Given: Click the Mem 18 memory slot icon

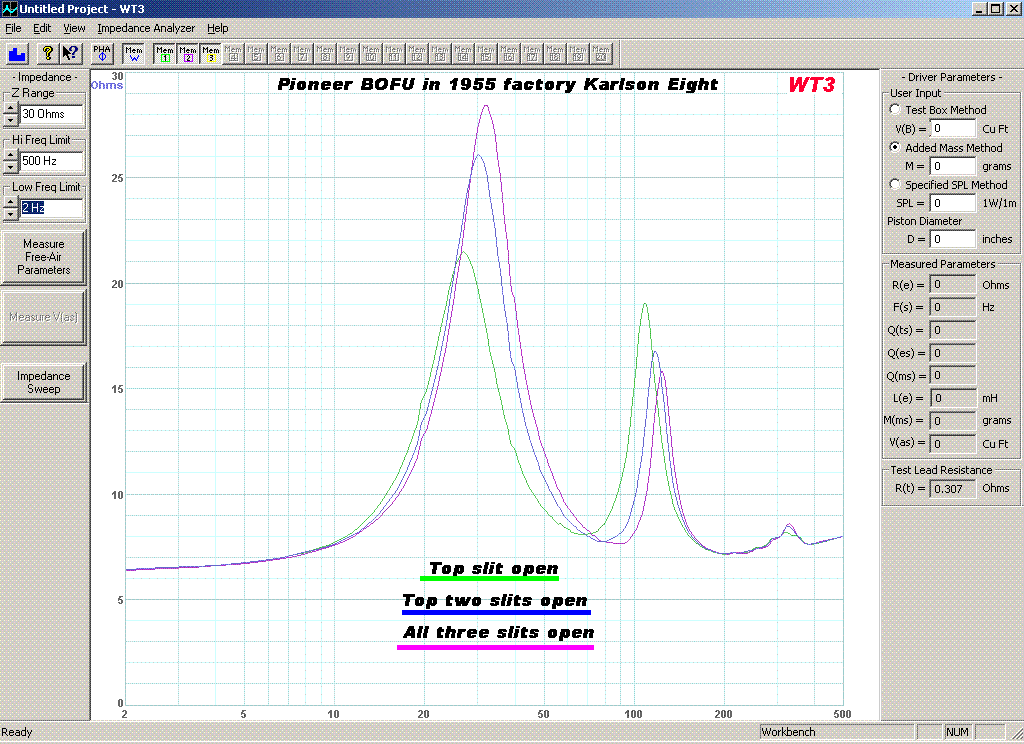Looking at the screenshot, I should pyautogui.click(x=554, y=54).
